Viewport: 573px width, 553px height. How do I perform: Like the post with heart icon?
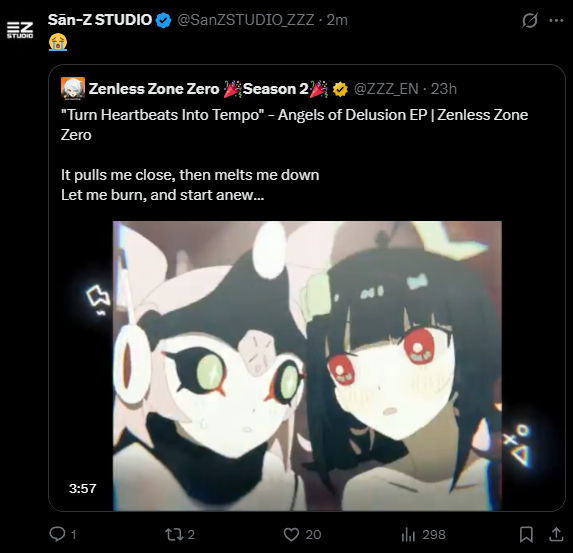pyautogui.click(x=291, y=535)
